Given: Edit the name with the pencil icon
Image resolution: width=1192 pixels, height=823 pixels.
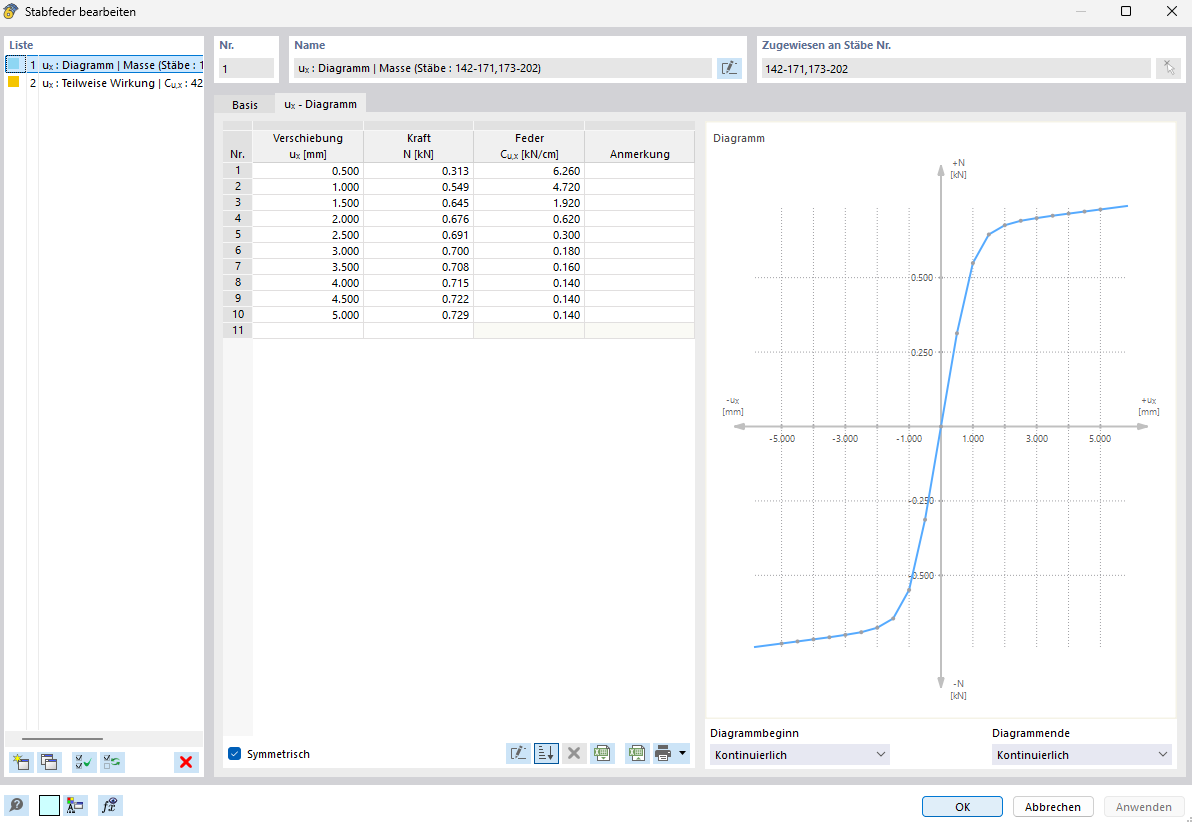Looking at the screenshot, I should (x=729, y=68).
